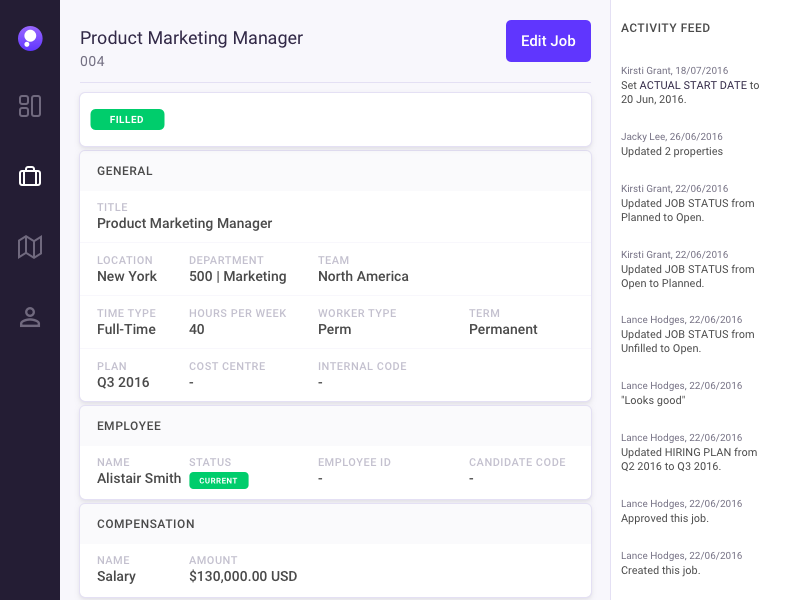Click the location value New York
800x600 pixels.
[x=127, y=277]
